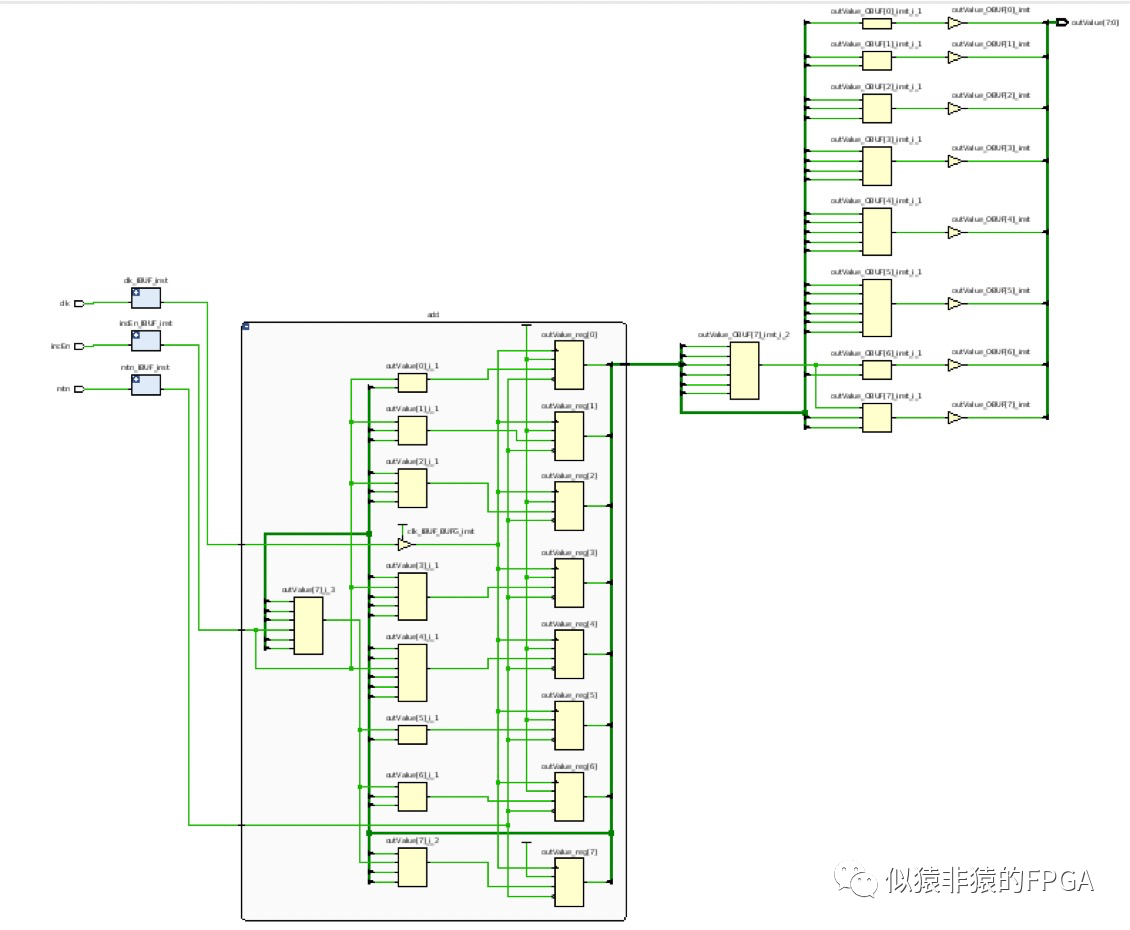This screenshot has width=1130, height=930.
Task: Select the outValue_OBUF[7]_inst_i_2 LUT cell
Action: click(745, 370)
